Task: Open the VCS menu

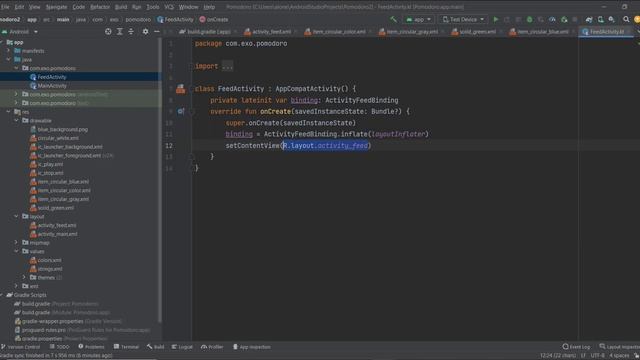Action: click(x=169, y=7)
